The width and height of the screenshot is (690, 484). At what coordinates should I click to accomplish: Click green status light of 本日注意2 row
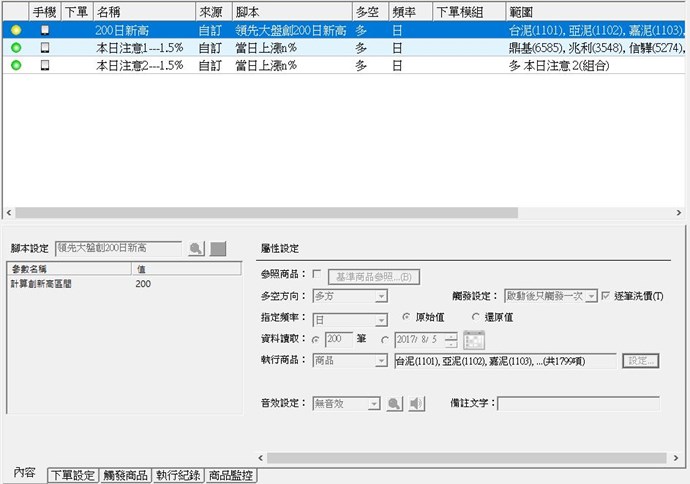[16, 65]
